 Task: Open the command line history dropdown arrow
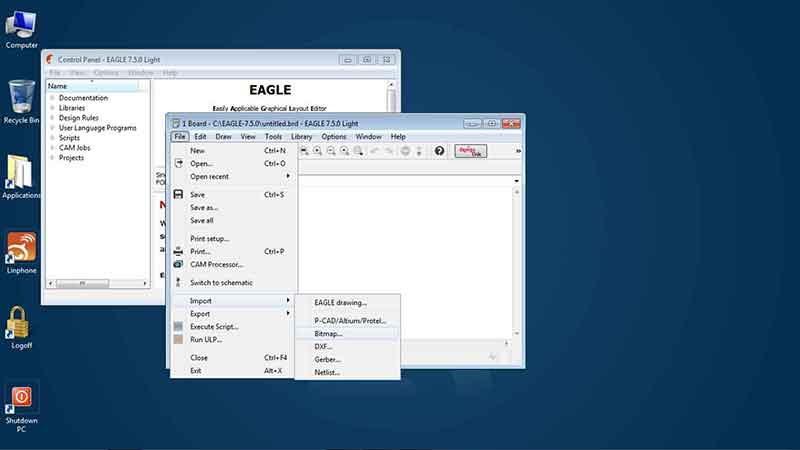pos(516,181)
